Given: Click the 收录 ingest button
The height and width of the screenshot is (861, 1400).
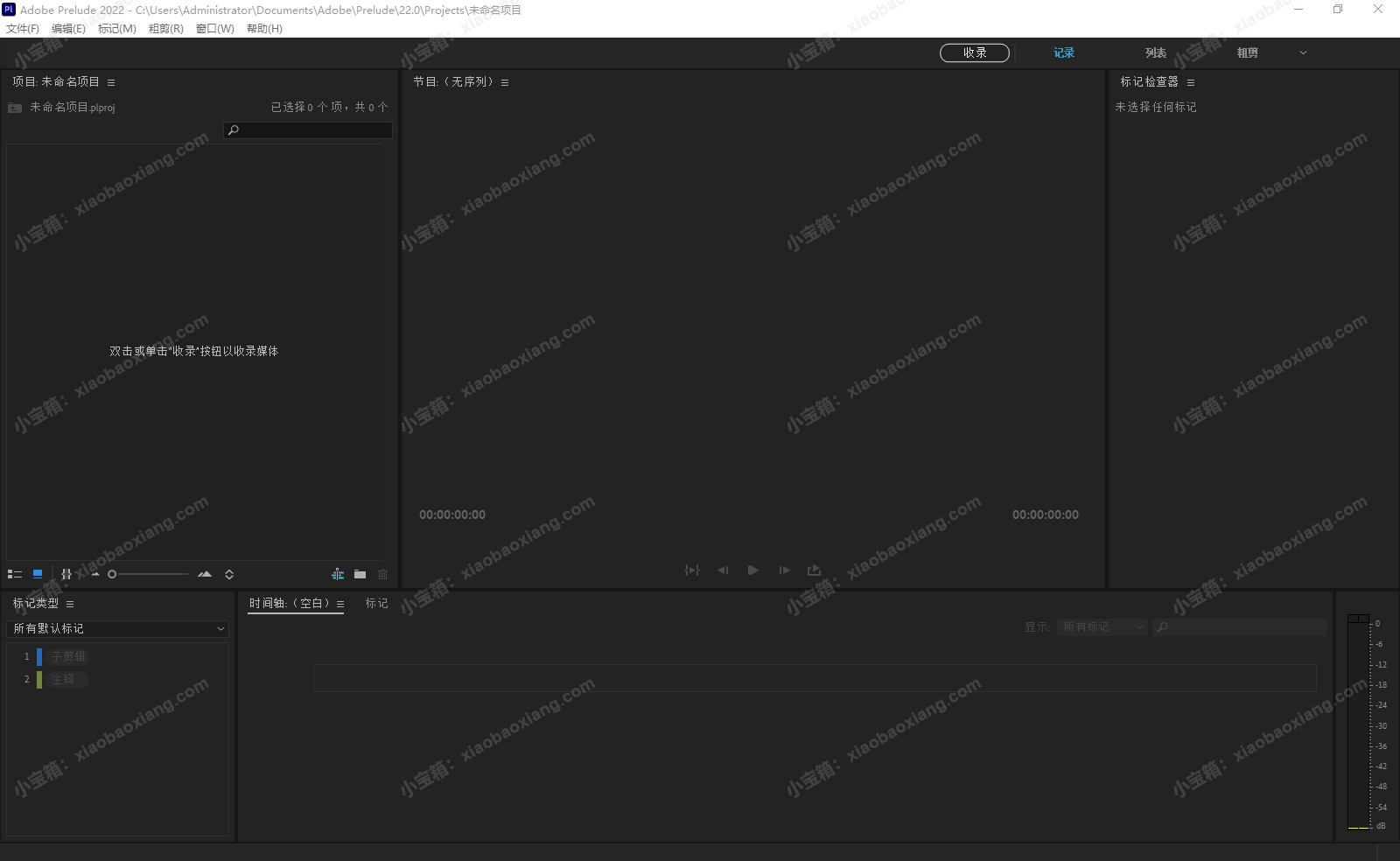Looking at the screenshot, I should pyautogui.click(x=974, y=52).
